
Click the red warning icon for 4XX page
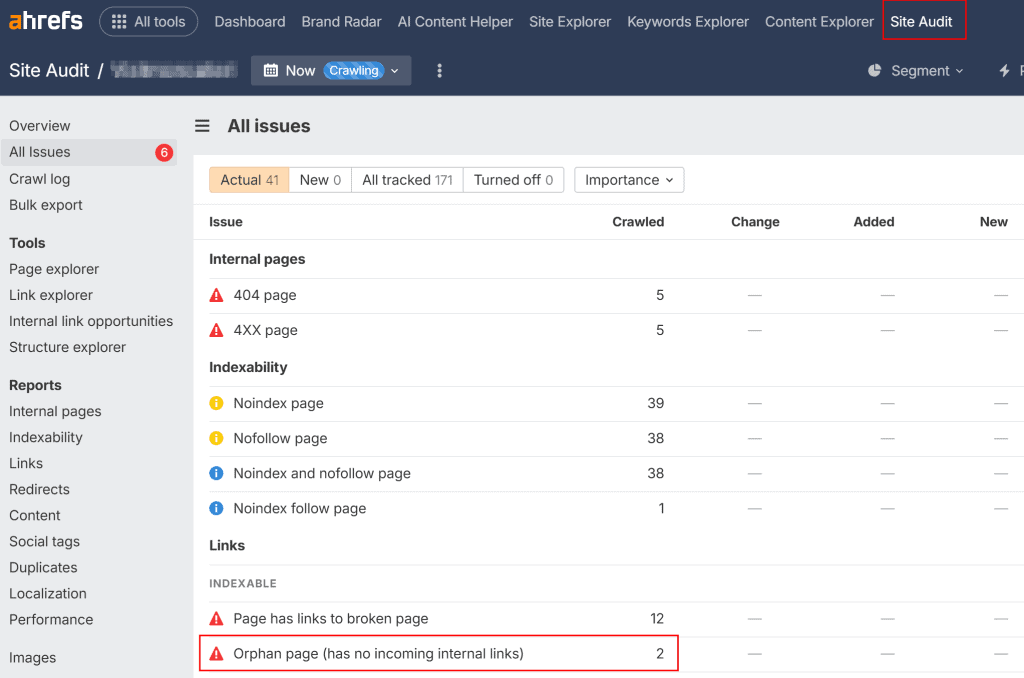[x=216, y=331]
